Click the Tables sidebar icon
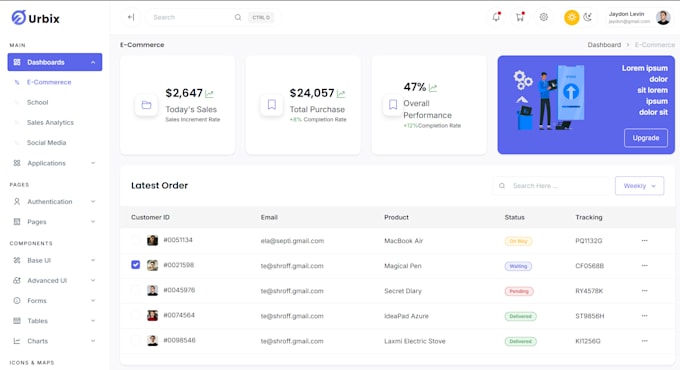680x370 pixels. tap(17, 321)
